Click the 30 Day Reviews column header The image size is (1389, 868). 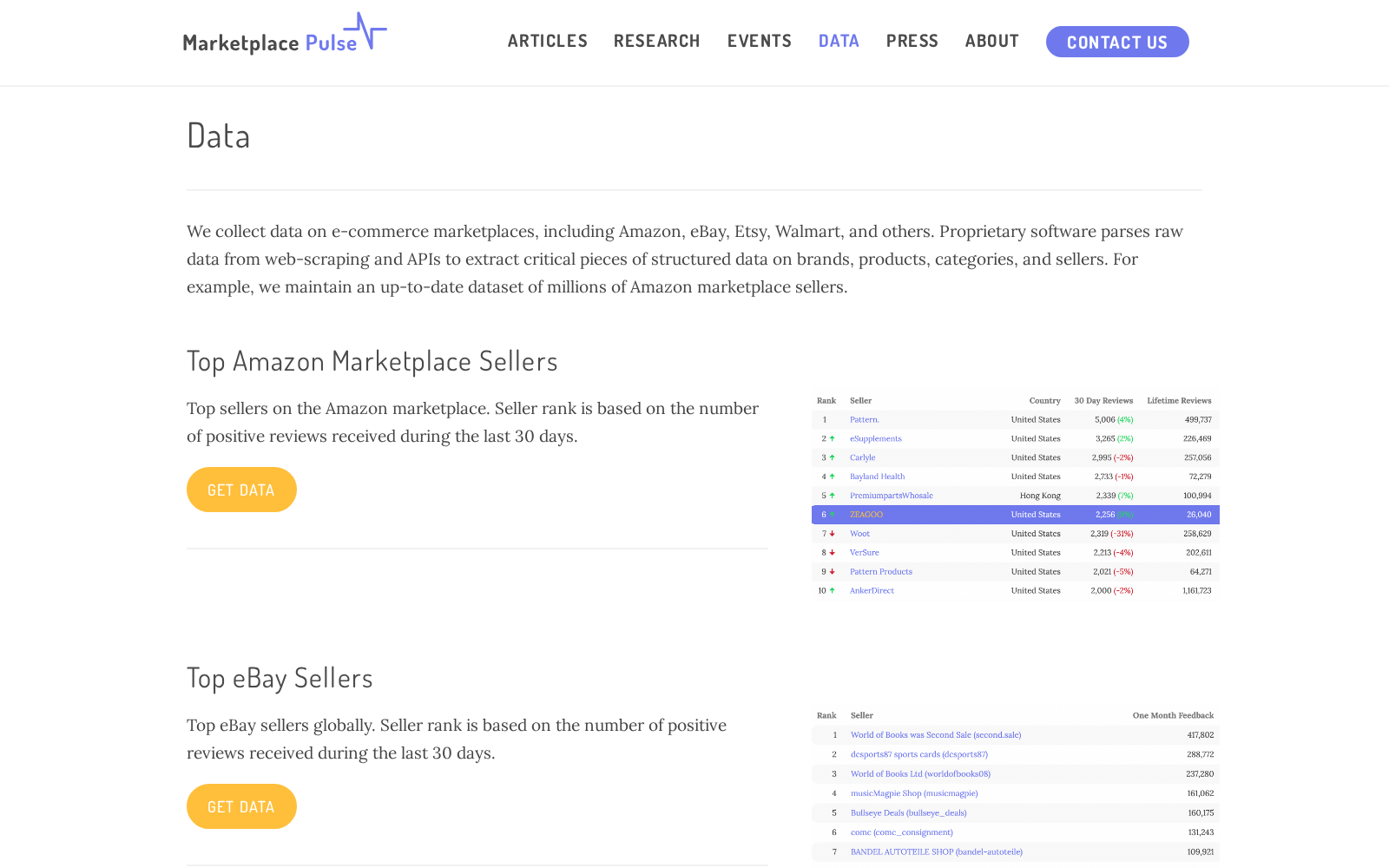point(1103,401)
